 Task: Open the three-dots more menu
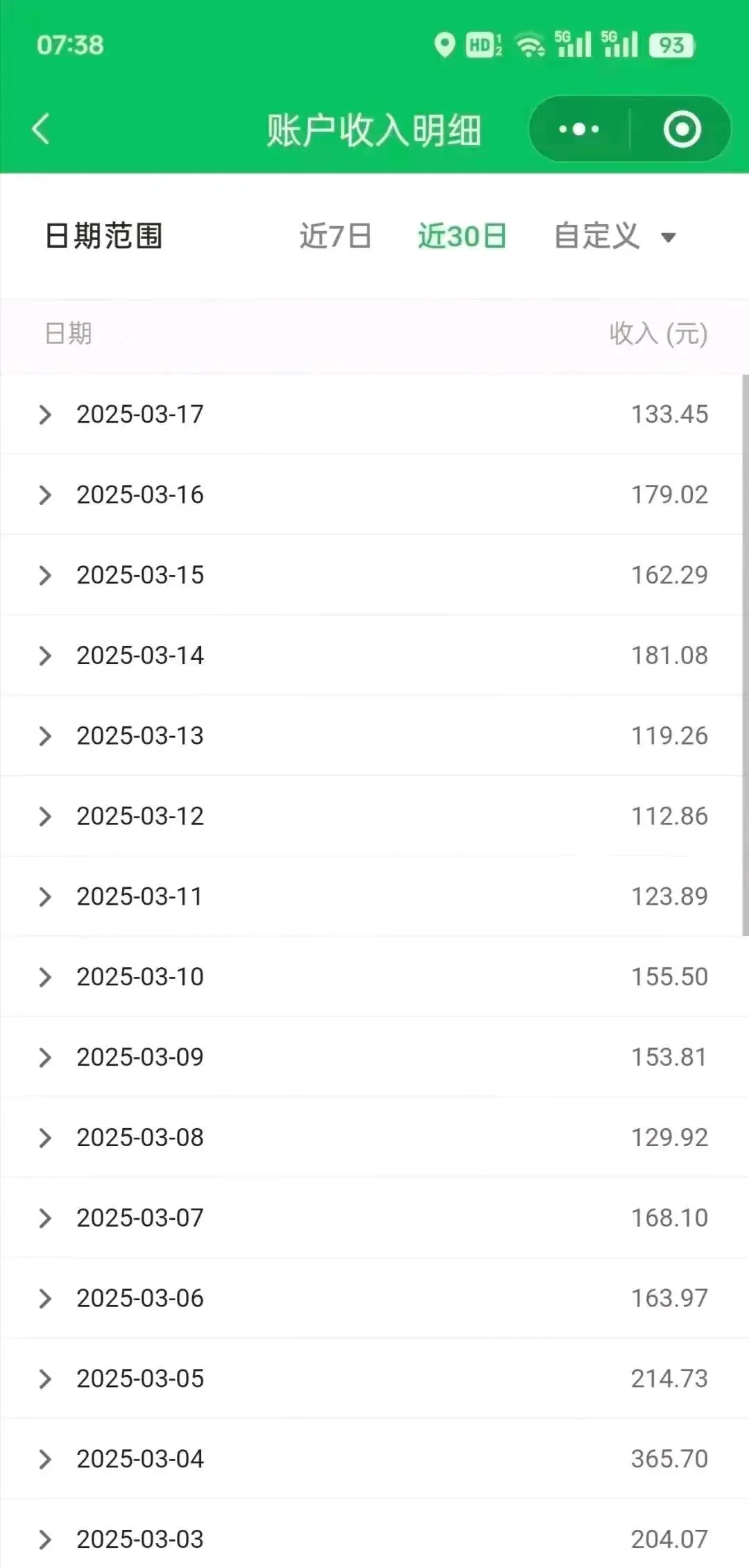coord(579,129)
